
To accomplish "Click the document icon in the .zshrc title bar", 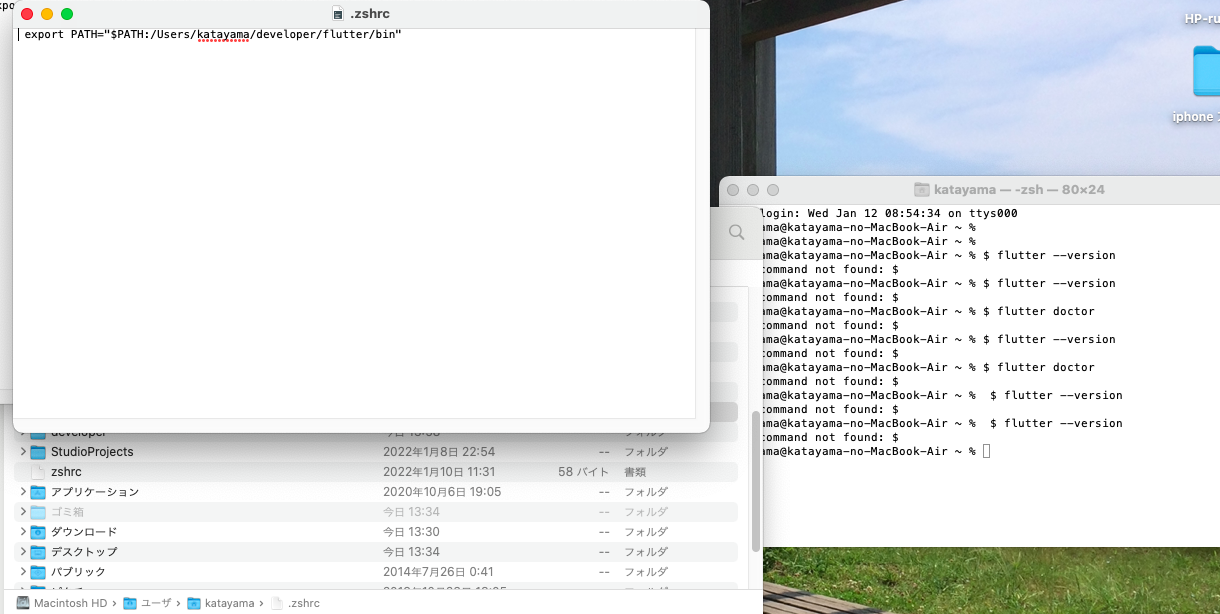I will coord(338,14).
